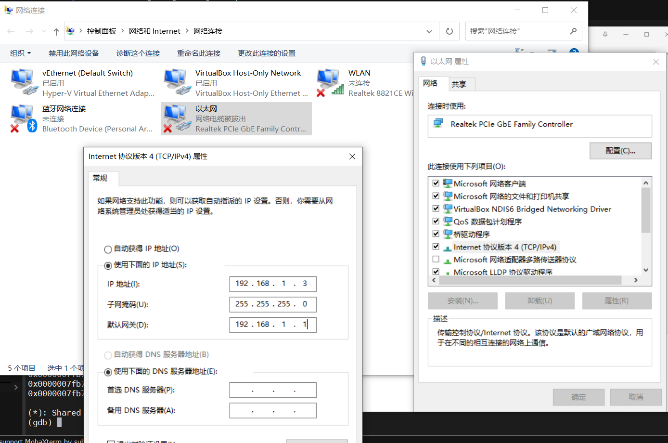
Task: Click the IP 地址 input field
Action: pos(273,284)
